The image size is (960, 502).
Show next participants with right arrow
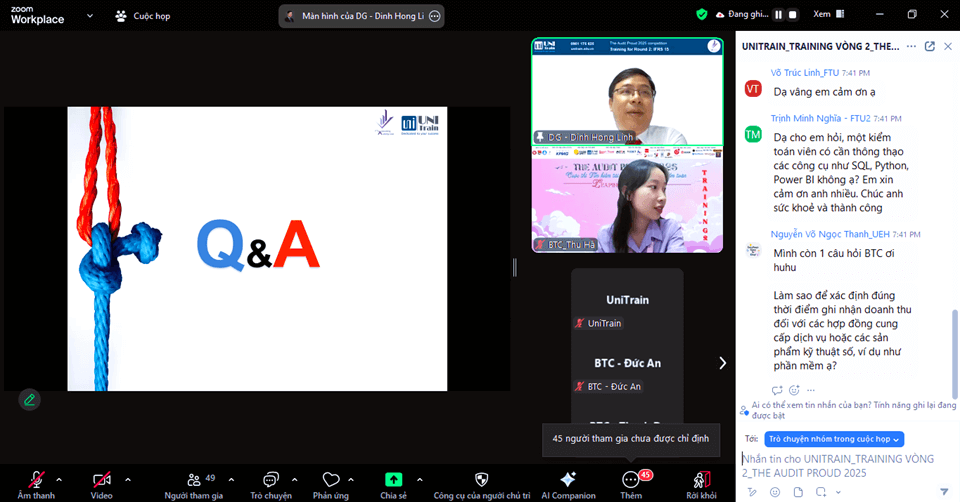point(722,363)
